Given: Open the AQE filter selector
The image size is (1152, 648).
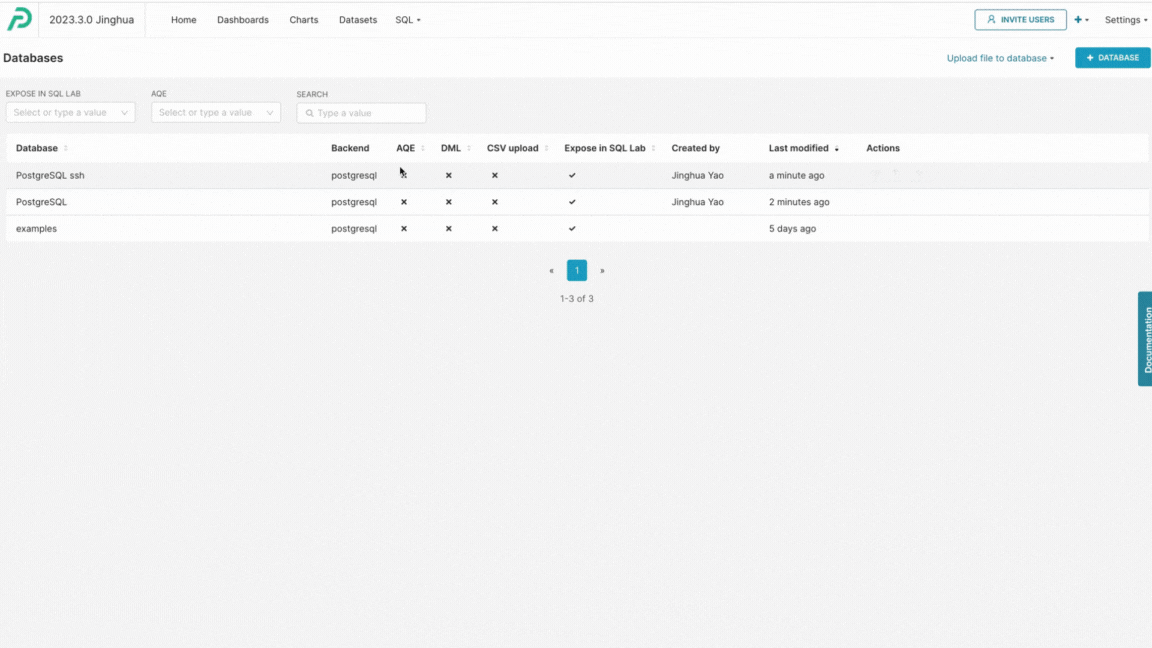Looking at the screenshot, I should pyautogui.click(x=215, y=112).
